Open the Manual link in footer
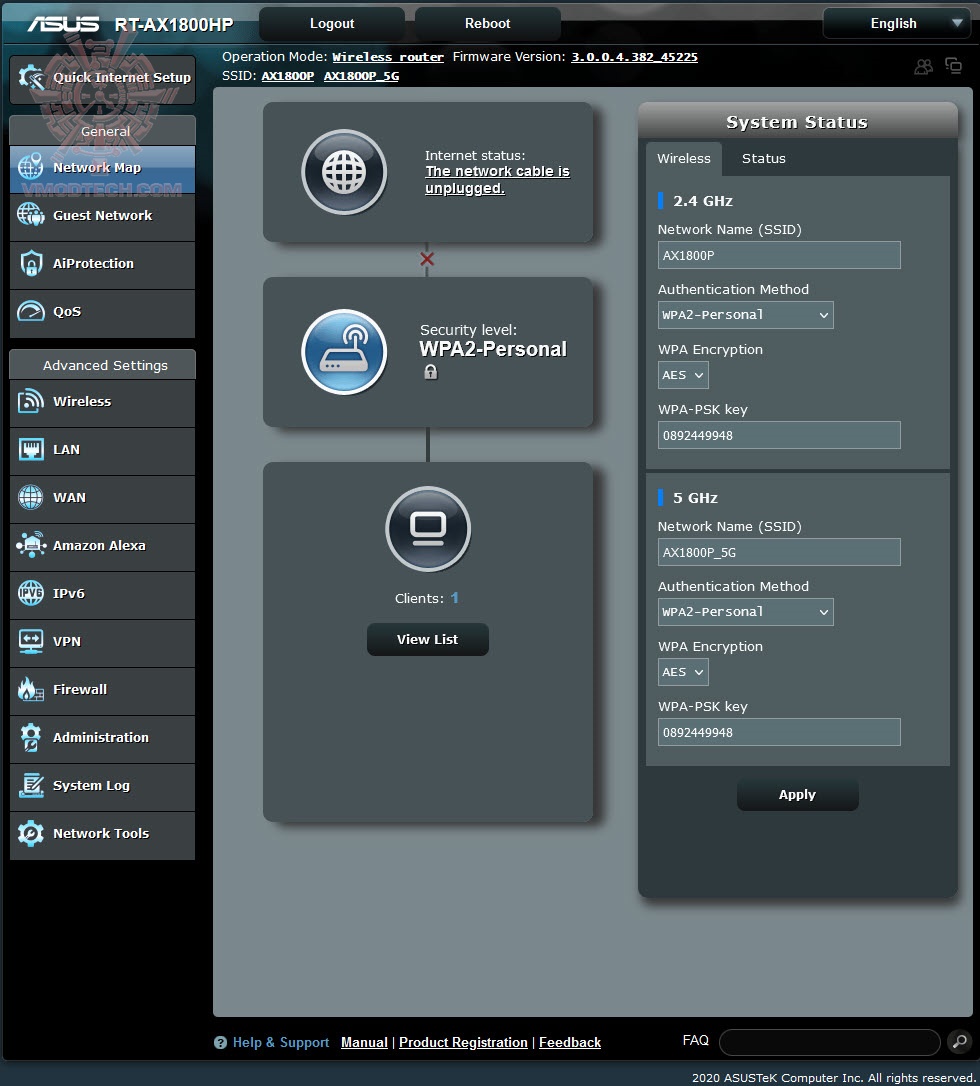980x1086 pixels. (x=364, y=1042)
